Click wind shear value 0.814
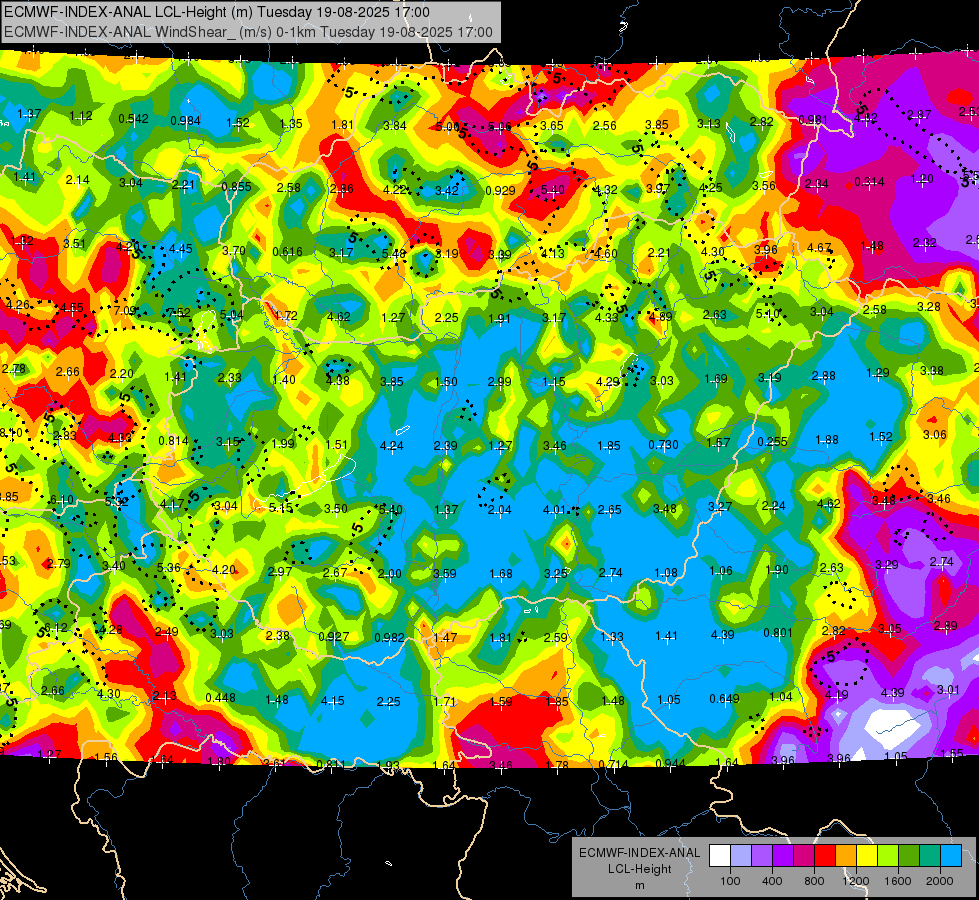This screenshot has height=900, width=979. point(174,440)
